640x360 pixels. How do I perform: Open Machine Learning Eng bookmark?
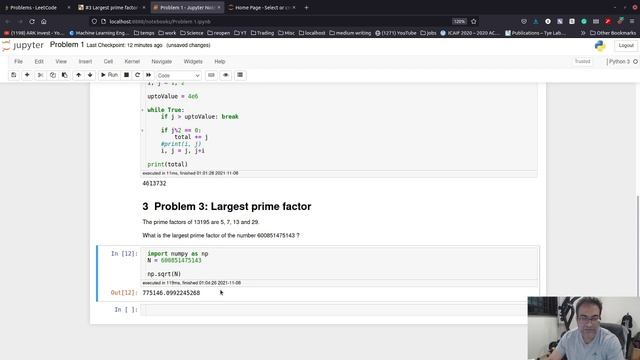click(100, 33)
